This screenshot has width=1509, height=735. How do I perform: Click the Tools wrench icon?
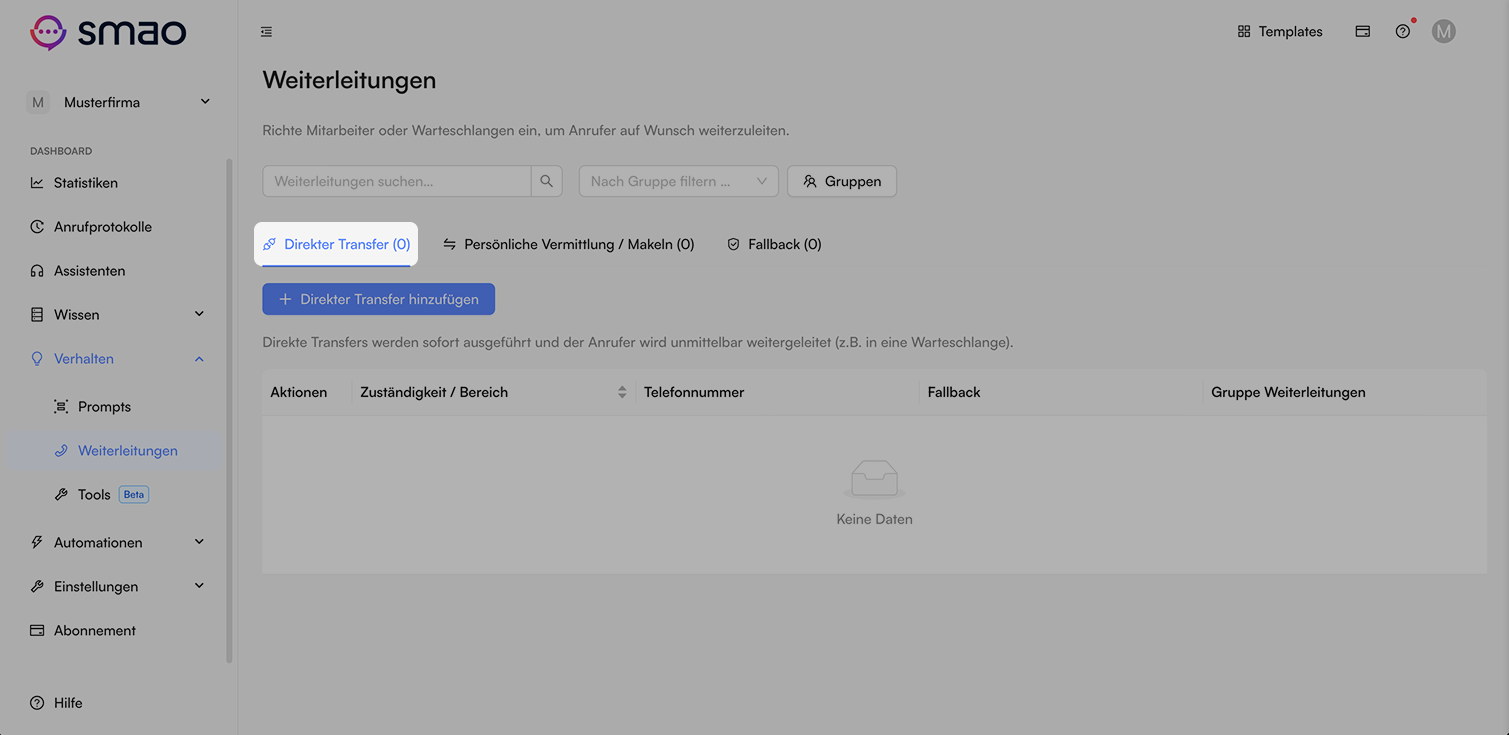tap(61, 495)
